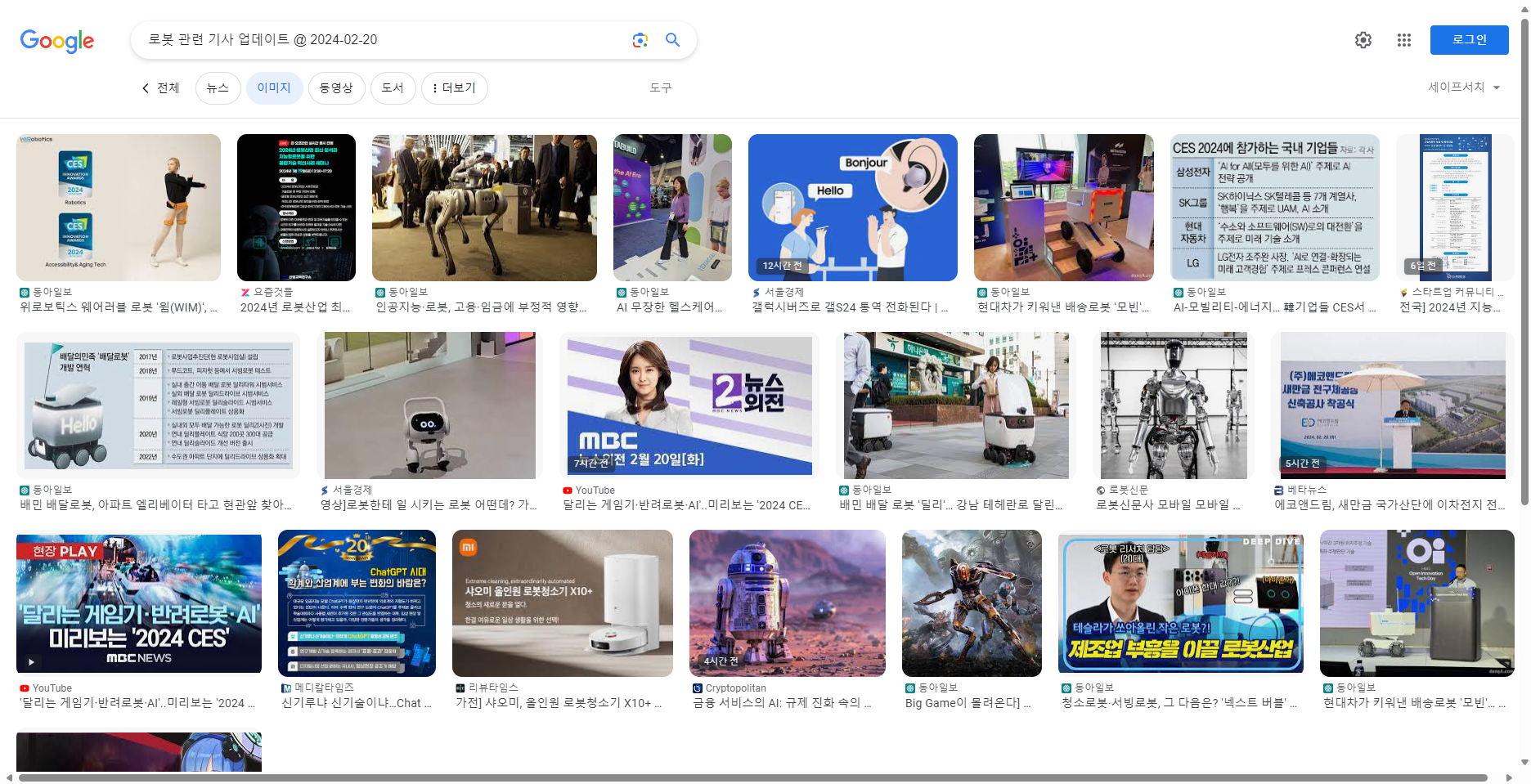Screen dimensions: 1531x784
Task: Click the 동아일보 icon under 위로보틱스 image
Action: pos(25,293)
